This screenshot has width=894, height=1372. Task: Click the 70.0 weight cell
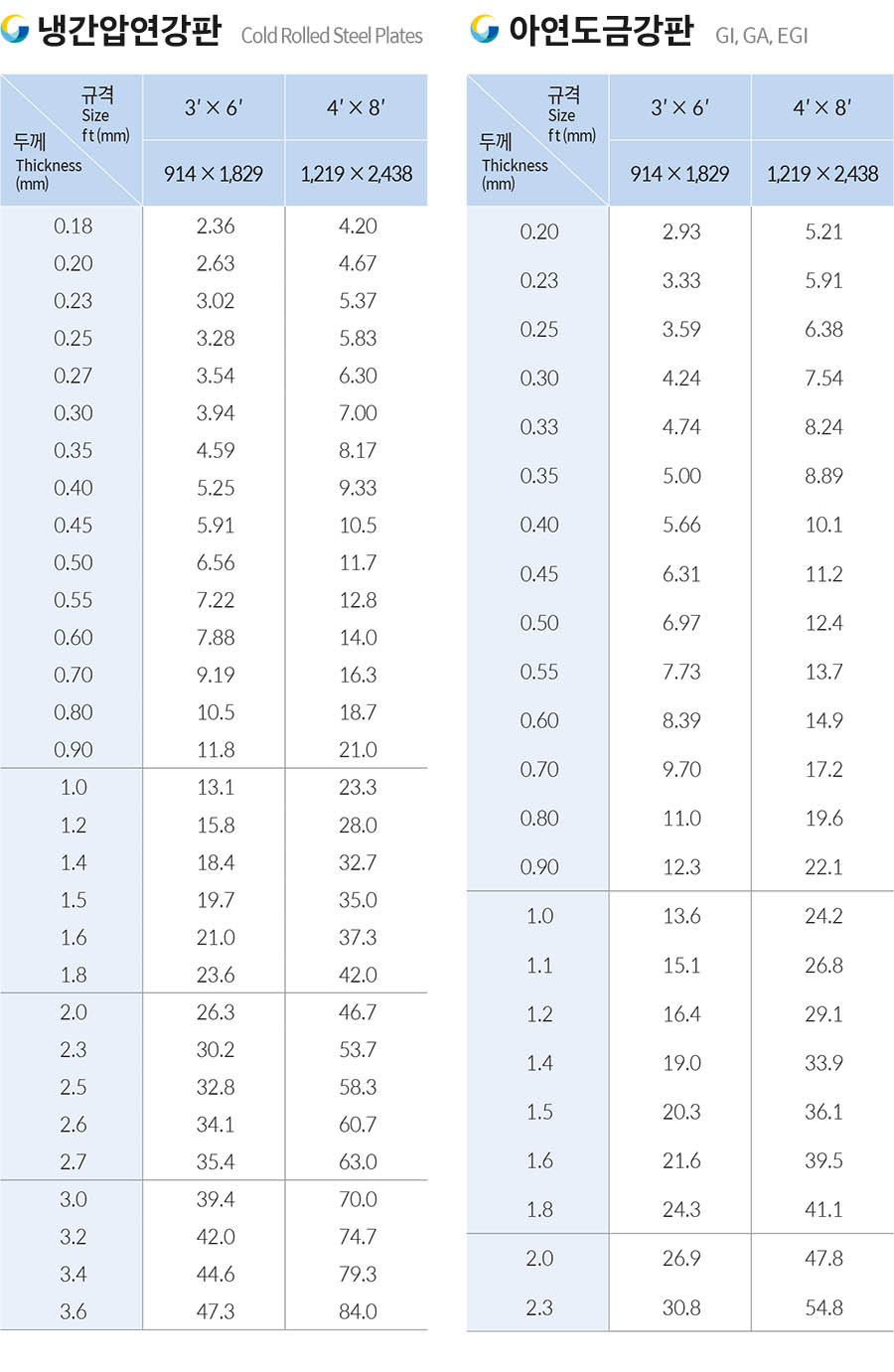(358, 1199)
